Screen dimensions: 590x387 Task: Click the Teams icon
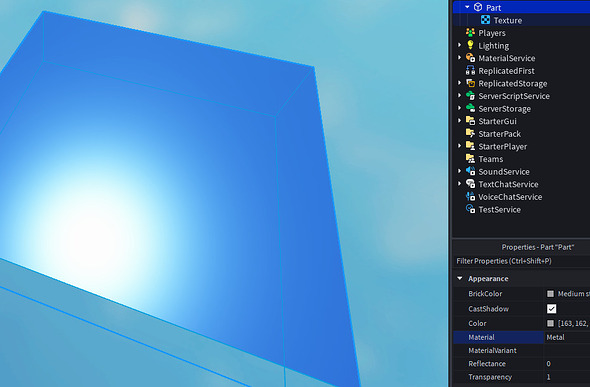(470, 159)
